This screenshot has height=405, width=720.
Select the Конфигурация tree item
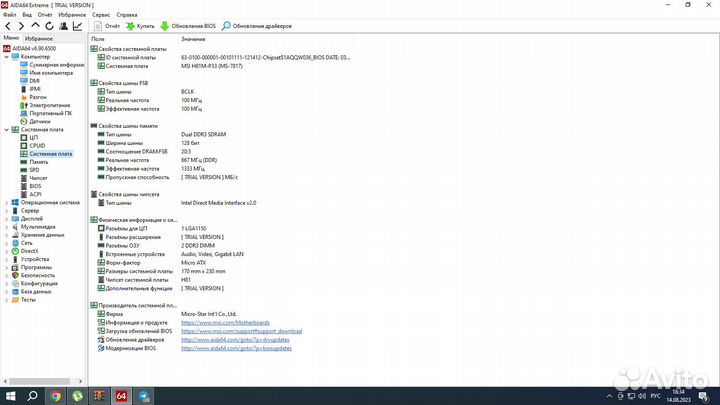34,283
